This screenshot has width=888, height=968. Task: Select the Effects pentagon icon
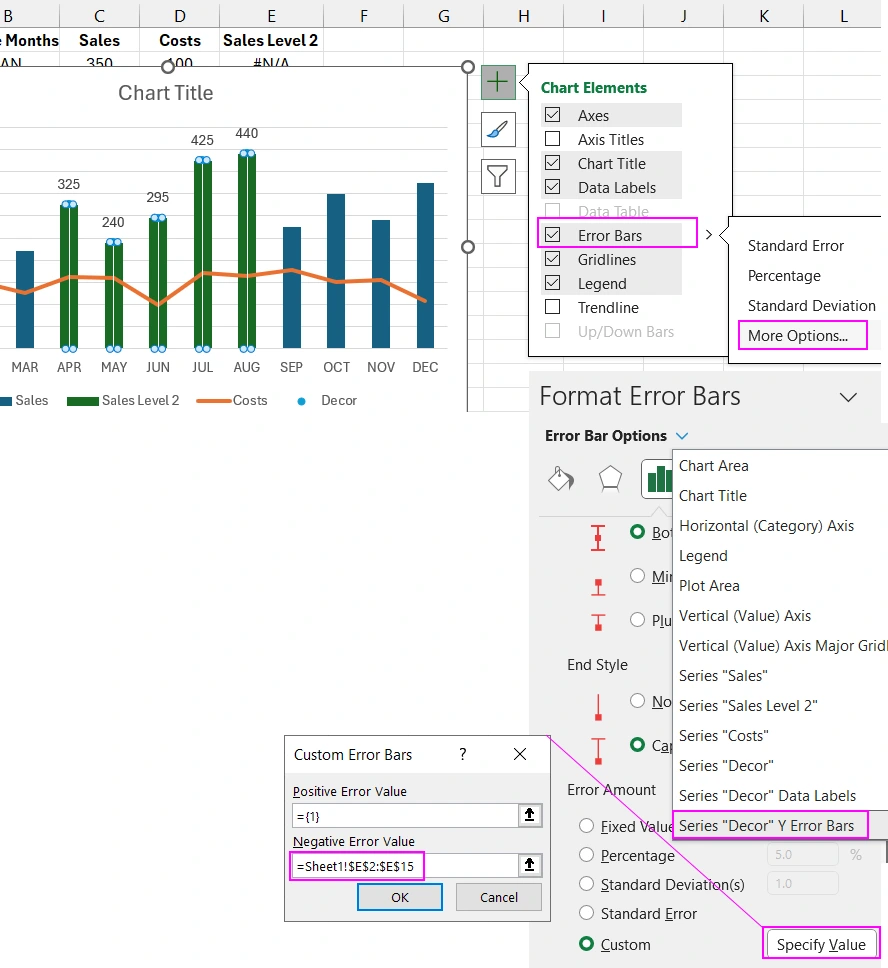(610, 480)
